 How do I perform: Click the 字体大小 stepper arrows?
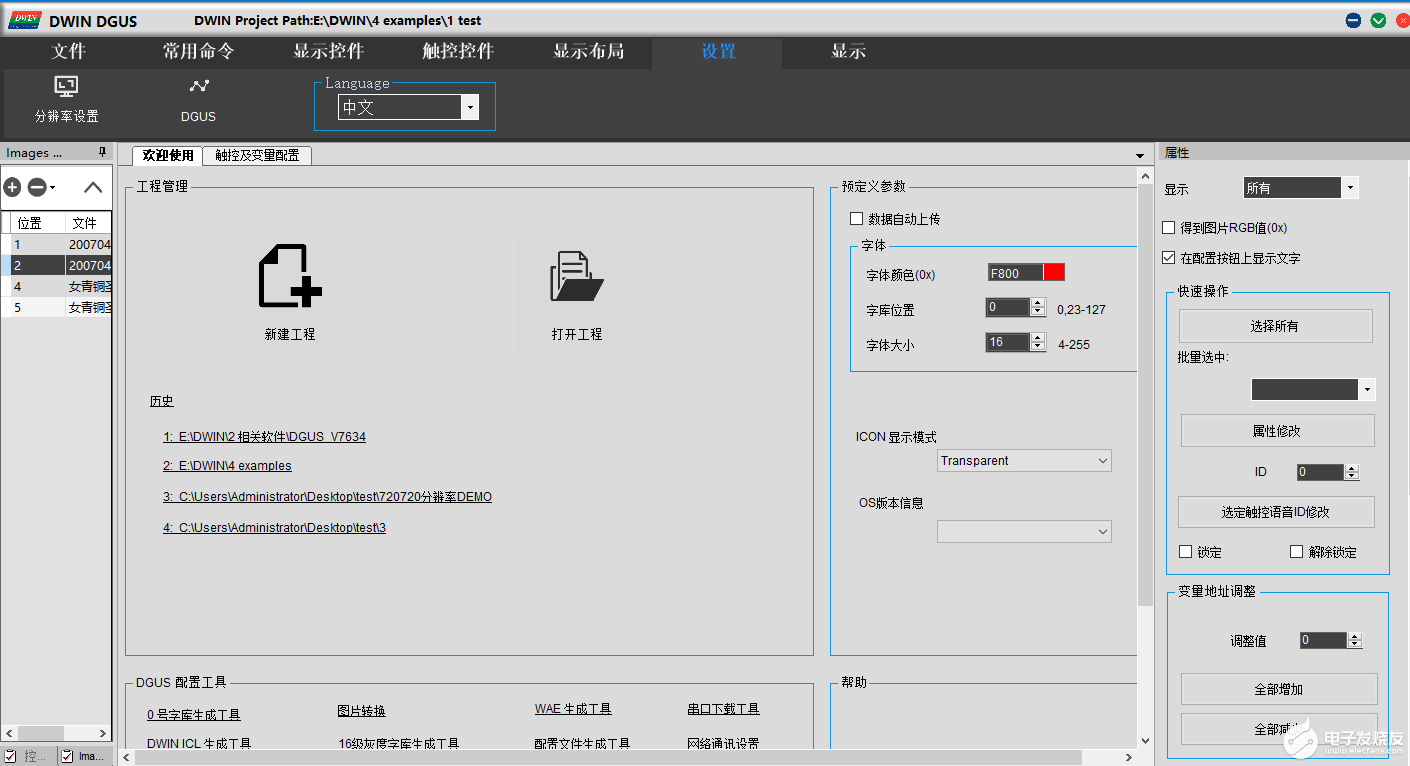pyautogui.click(x=1037, y=343)
